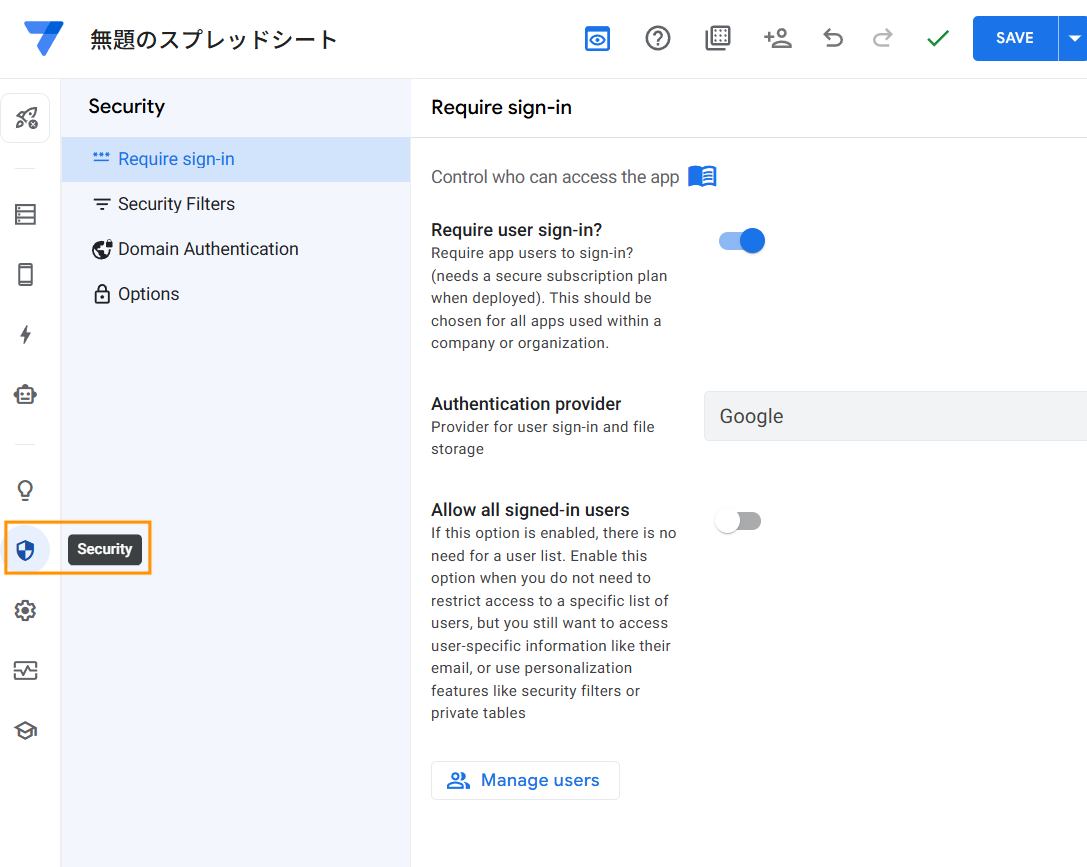Open the Data section in sidebar

coord(26,214)
